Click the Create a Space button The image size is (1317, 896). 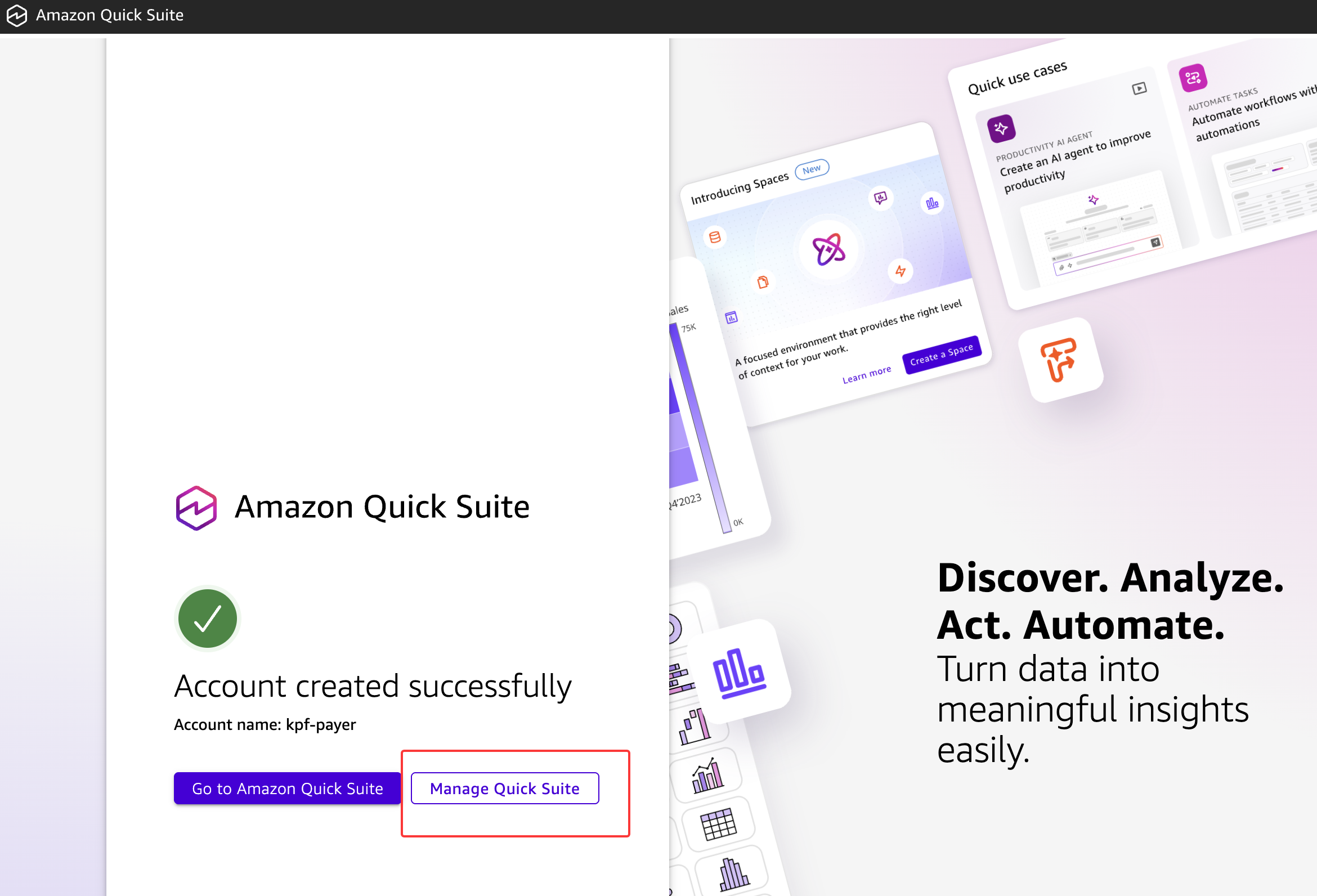(941, 355)
